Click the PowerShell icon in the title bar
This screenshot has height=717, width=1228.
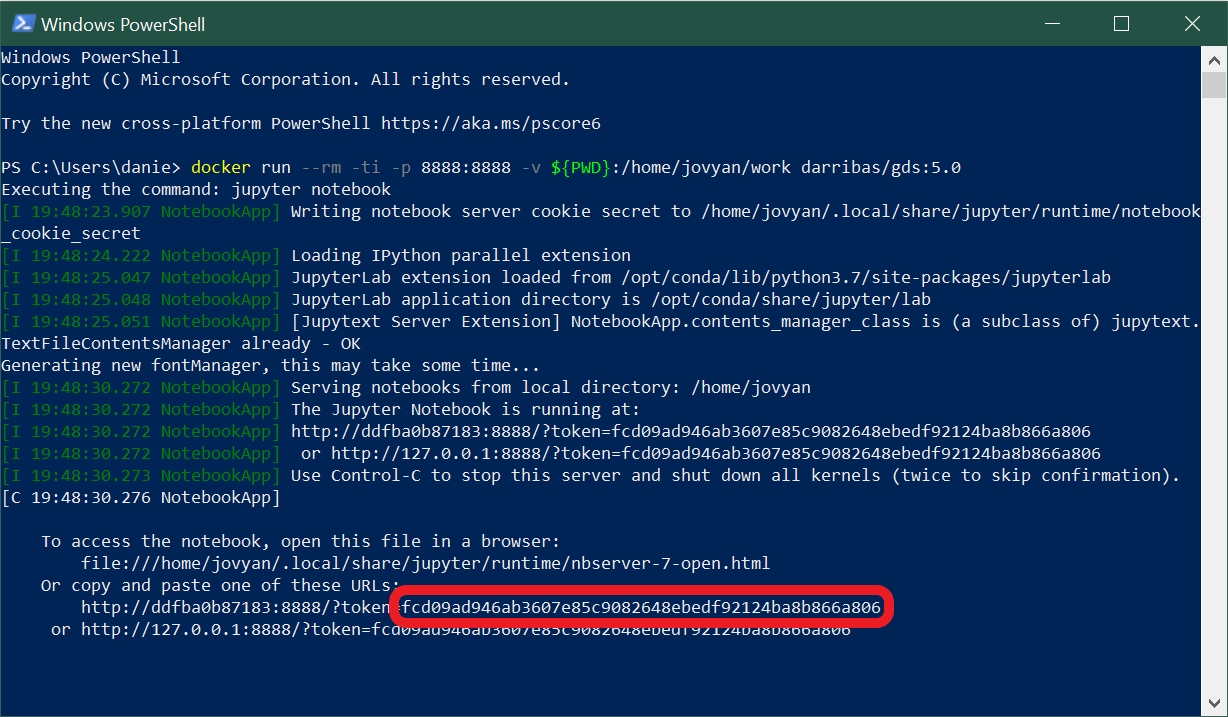coord(22,23)
